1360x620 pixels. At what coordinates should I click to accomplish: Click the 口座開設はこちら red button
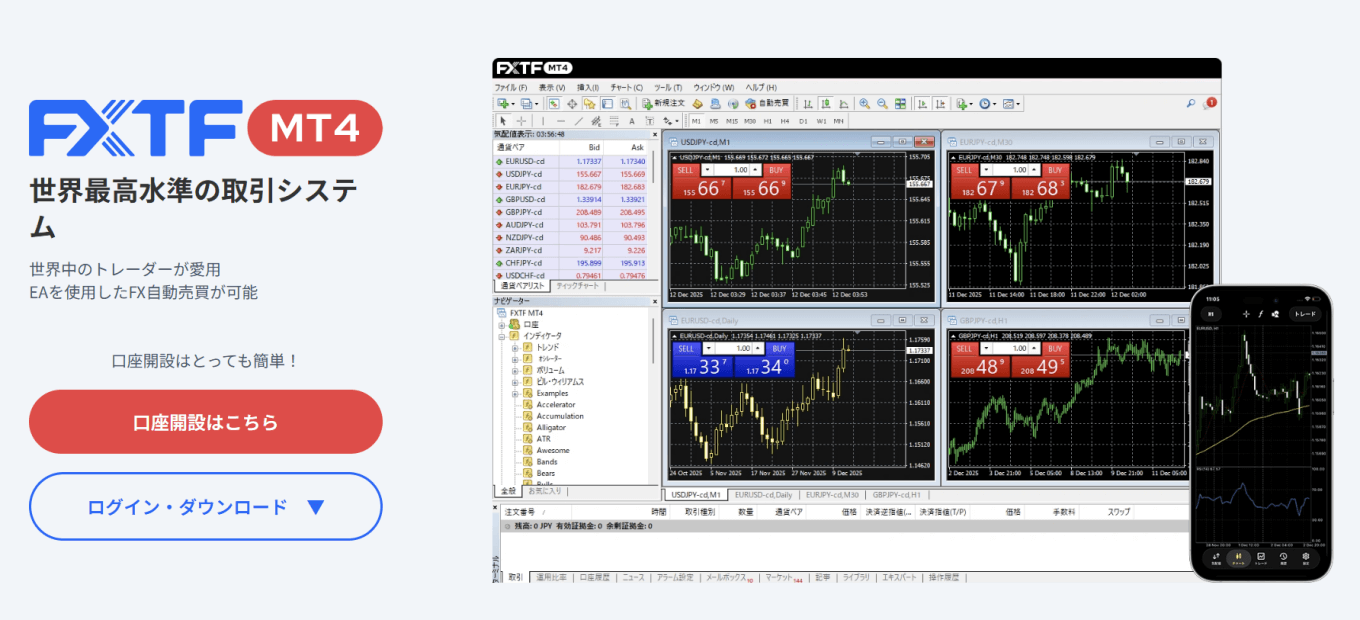point(205,422)
